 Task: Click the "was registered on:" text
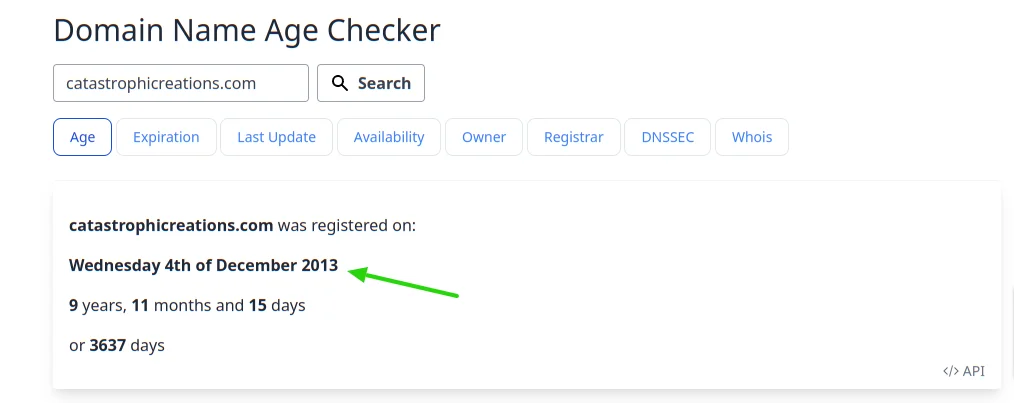347,225
